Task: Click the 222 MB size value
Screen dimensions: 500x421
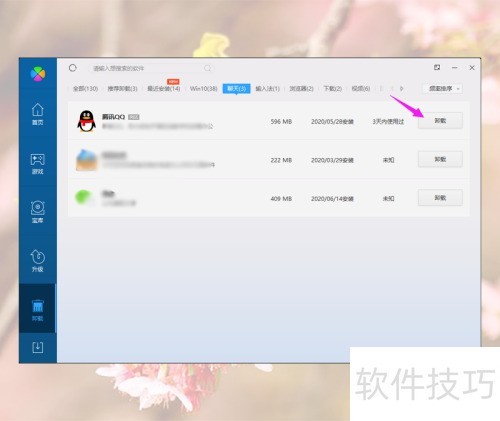Action: 281,160
